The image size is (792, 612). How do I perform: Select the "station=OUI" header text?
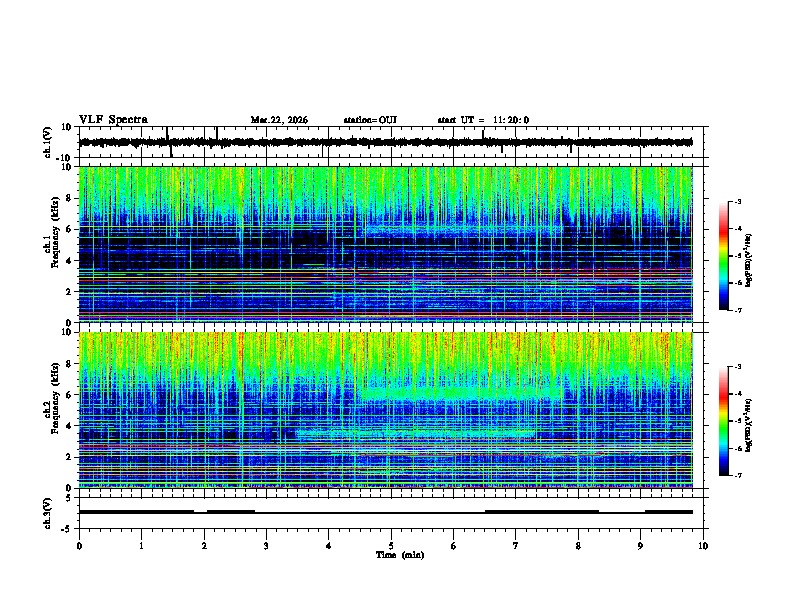click(370, 120)
